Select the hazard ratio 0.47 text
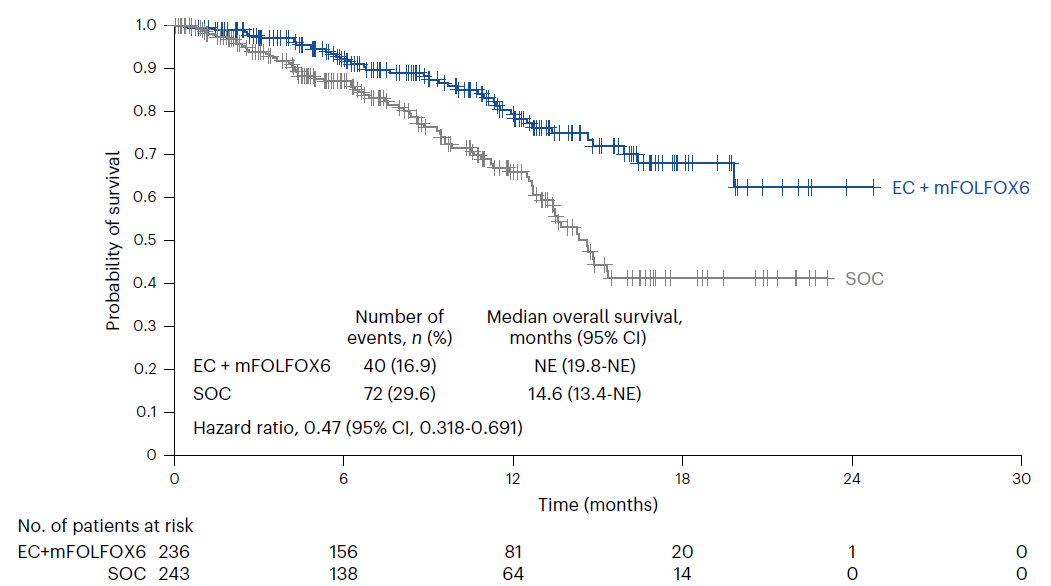 point(358,428)
